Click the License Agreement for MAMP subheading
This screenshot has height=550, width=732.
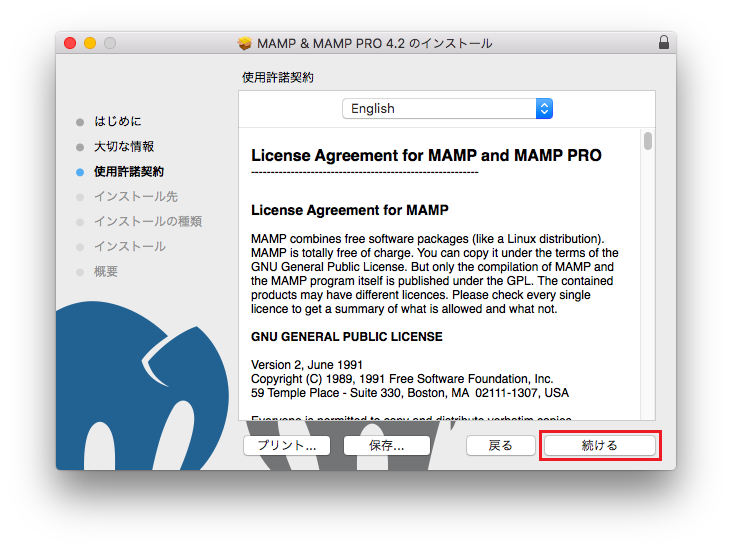(x=350, y=210)
